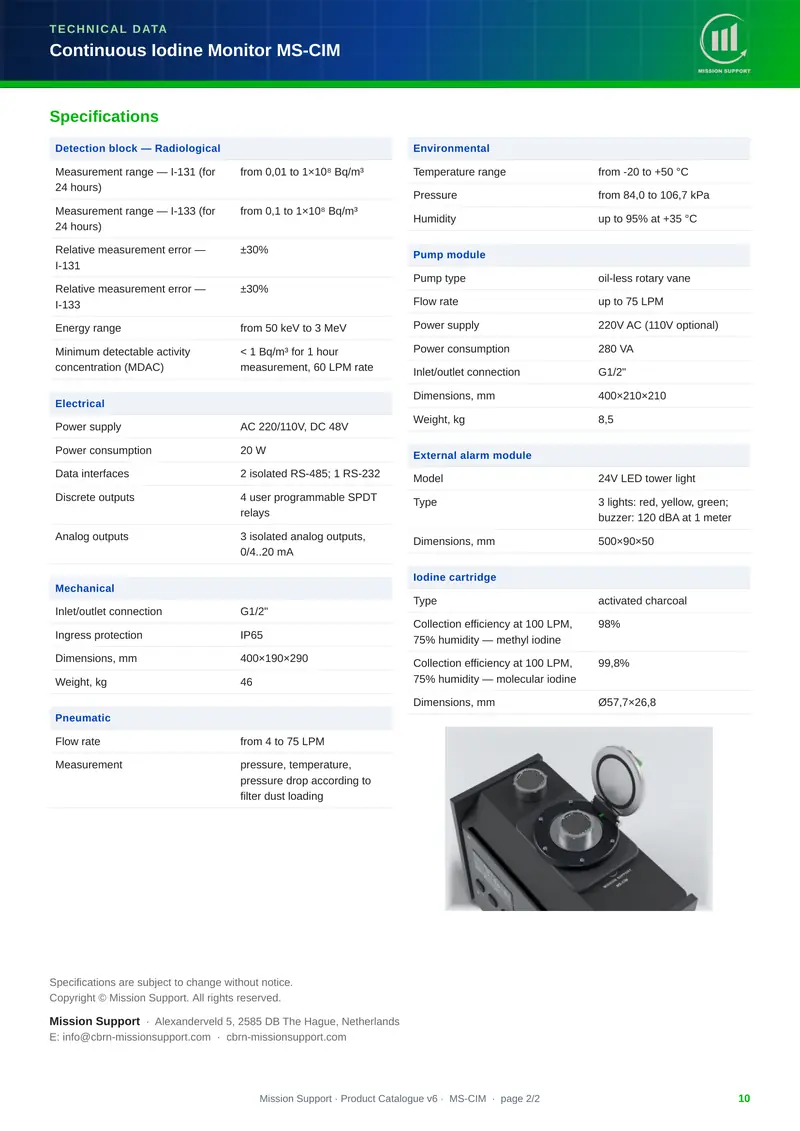This screenshot has height=1131, width=800.
Task: Open the info@cbrn-missionsupport.com email link
Action: 136,1037
